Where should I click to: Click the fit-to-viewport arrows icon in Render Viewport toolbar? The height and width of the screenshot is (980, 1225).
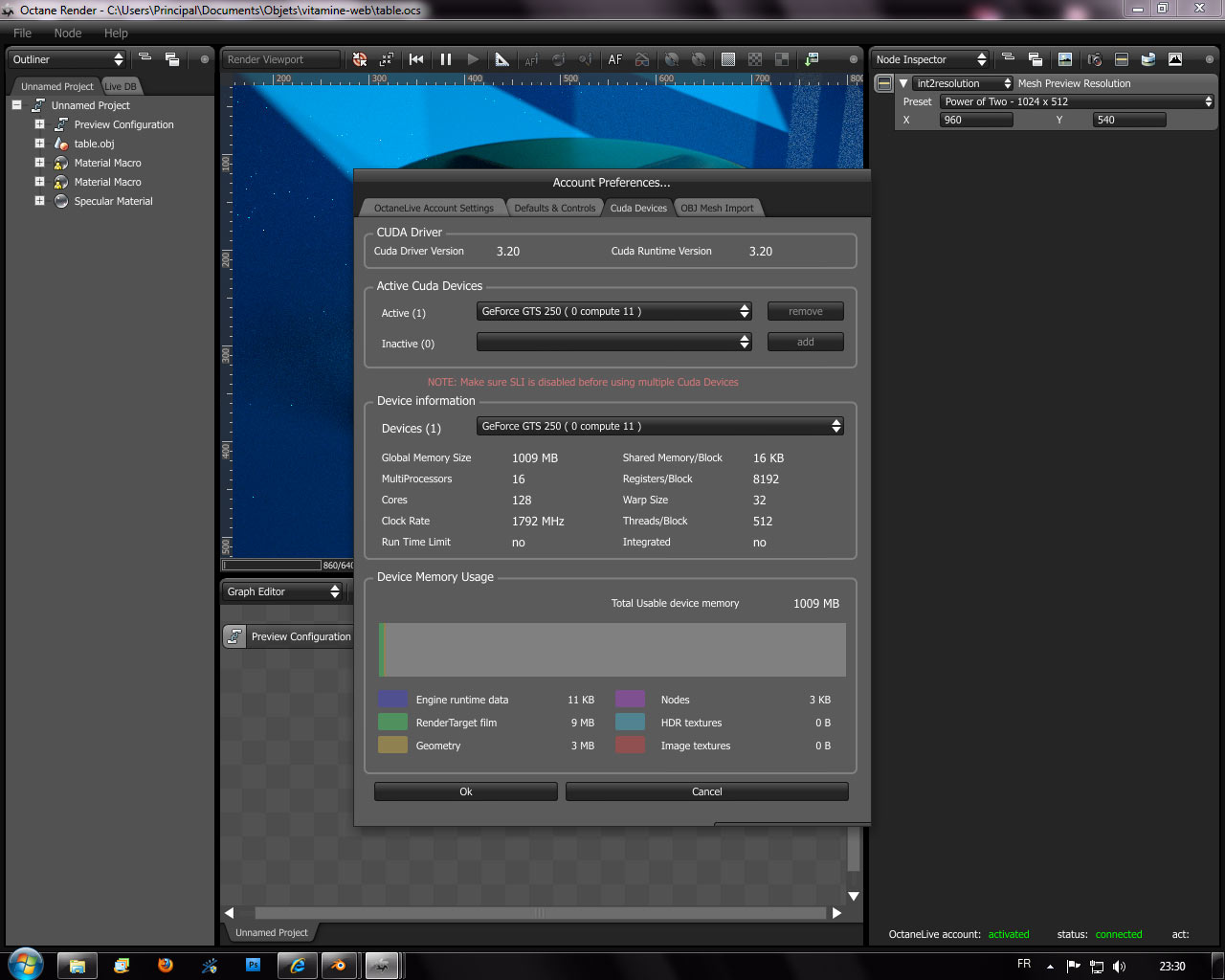387,59
